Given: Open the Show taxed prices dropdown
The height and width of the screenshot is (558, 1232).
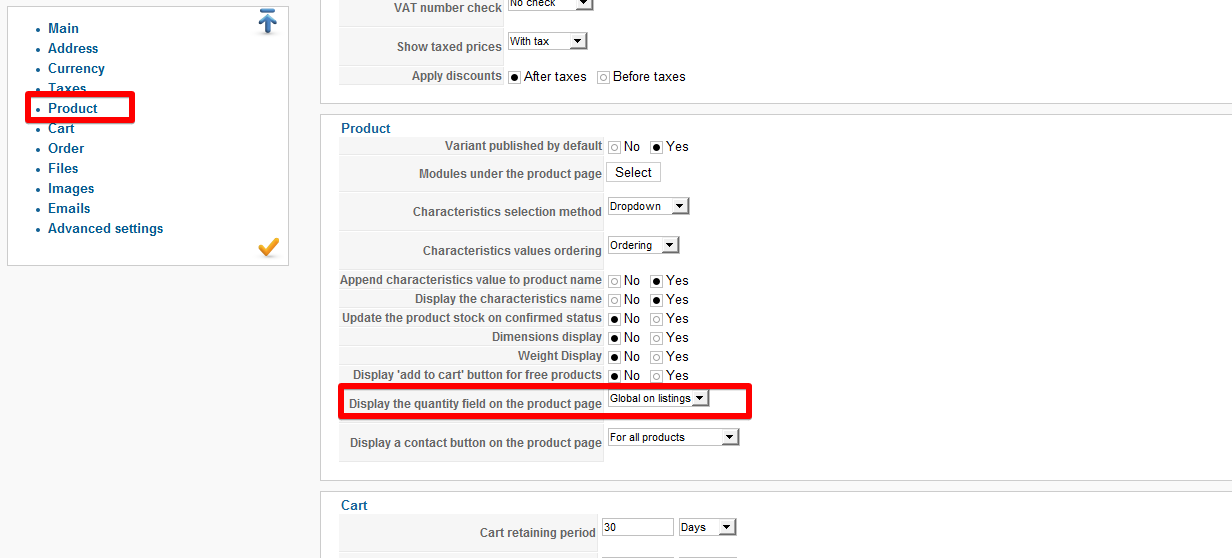Looking at the screenshot, I should [x=547, y=41].
